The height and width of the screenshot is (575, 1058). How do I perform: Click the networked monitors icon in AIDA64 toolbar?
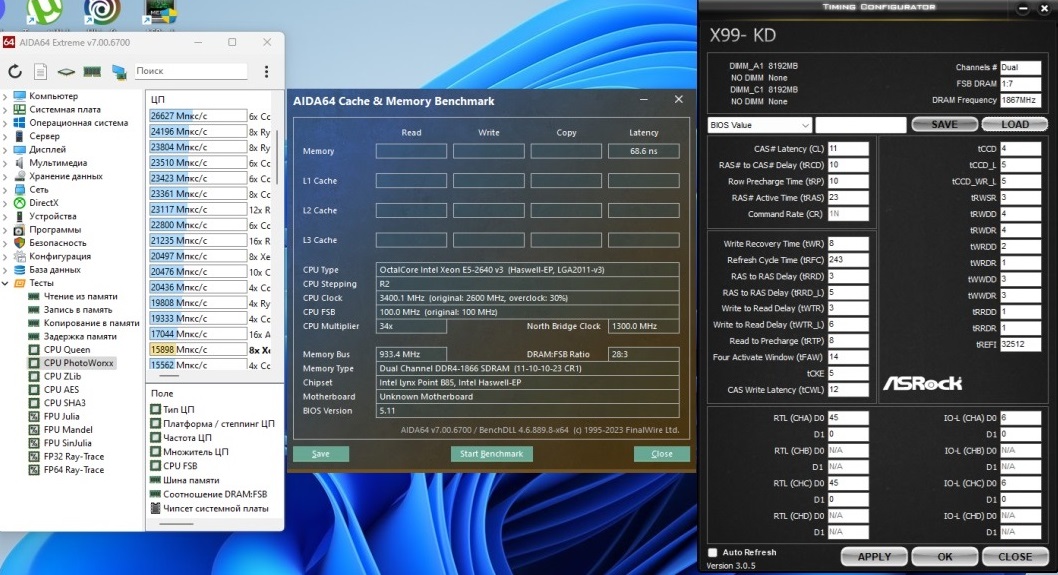(119, 72)
